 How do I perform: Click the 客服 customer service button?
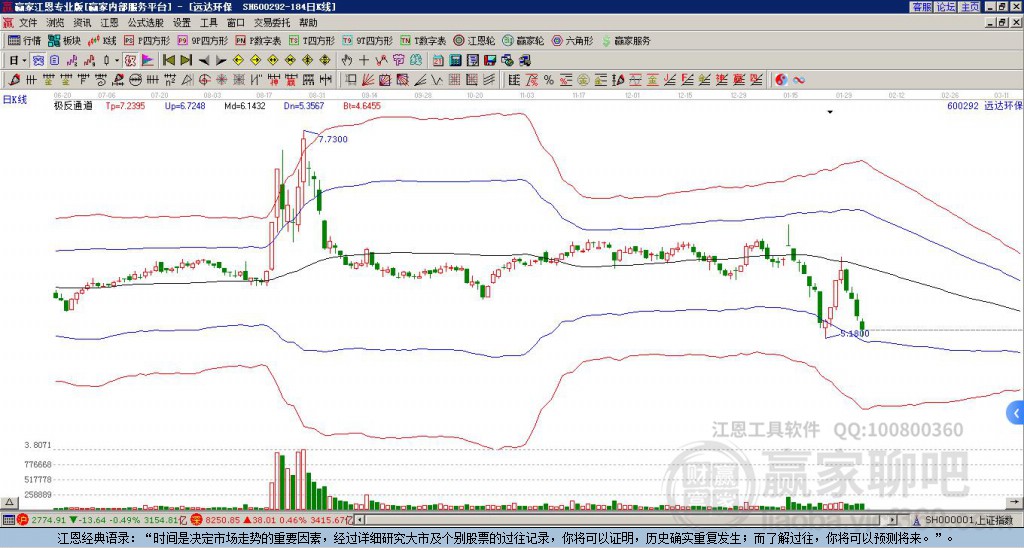point(921,7)
